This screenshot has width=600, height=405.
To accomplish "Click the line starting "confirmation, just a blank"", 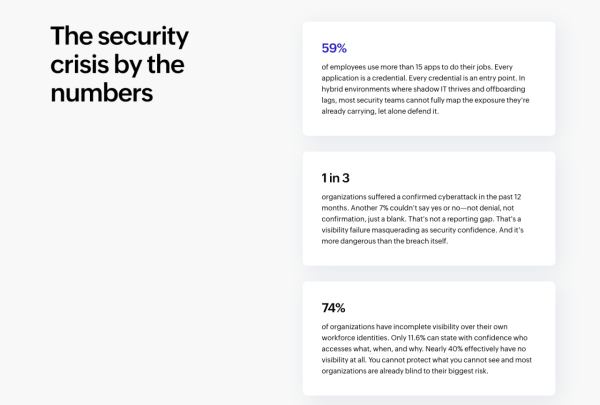I will (421, 219).
